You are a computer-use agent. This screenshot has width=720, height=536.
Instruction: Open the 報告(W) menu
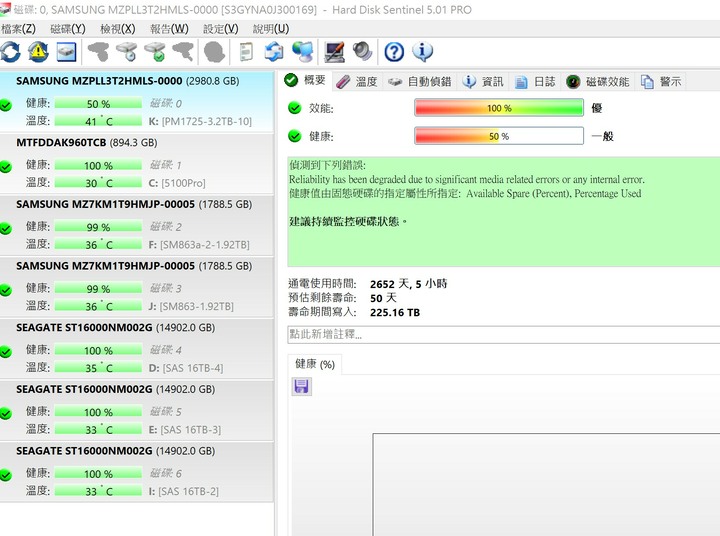(169, 29)
